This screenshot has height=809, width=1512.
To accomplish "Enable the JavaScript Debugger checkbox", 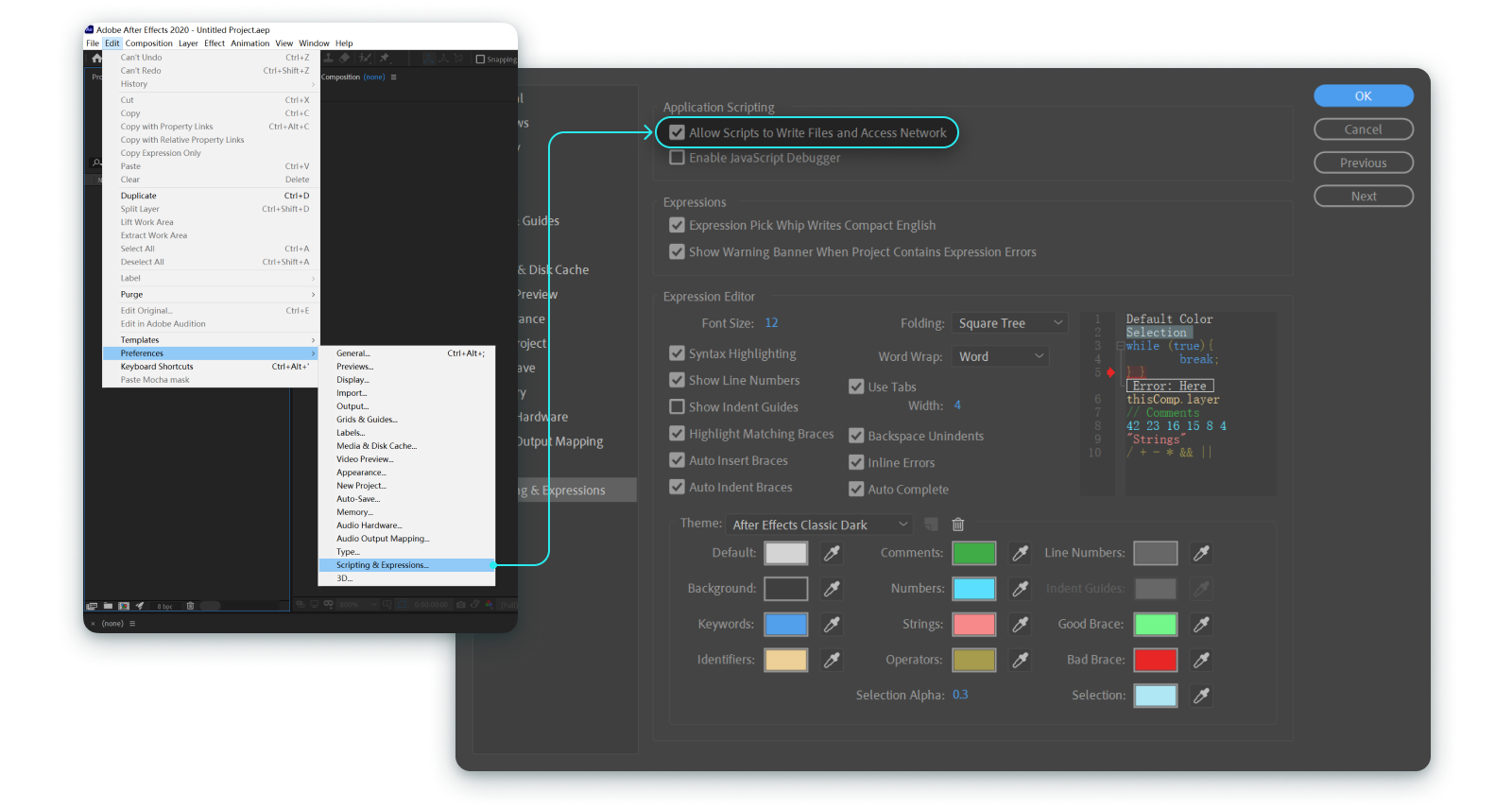I will (677, 158).
